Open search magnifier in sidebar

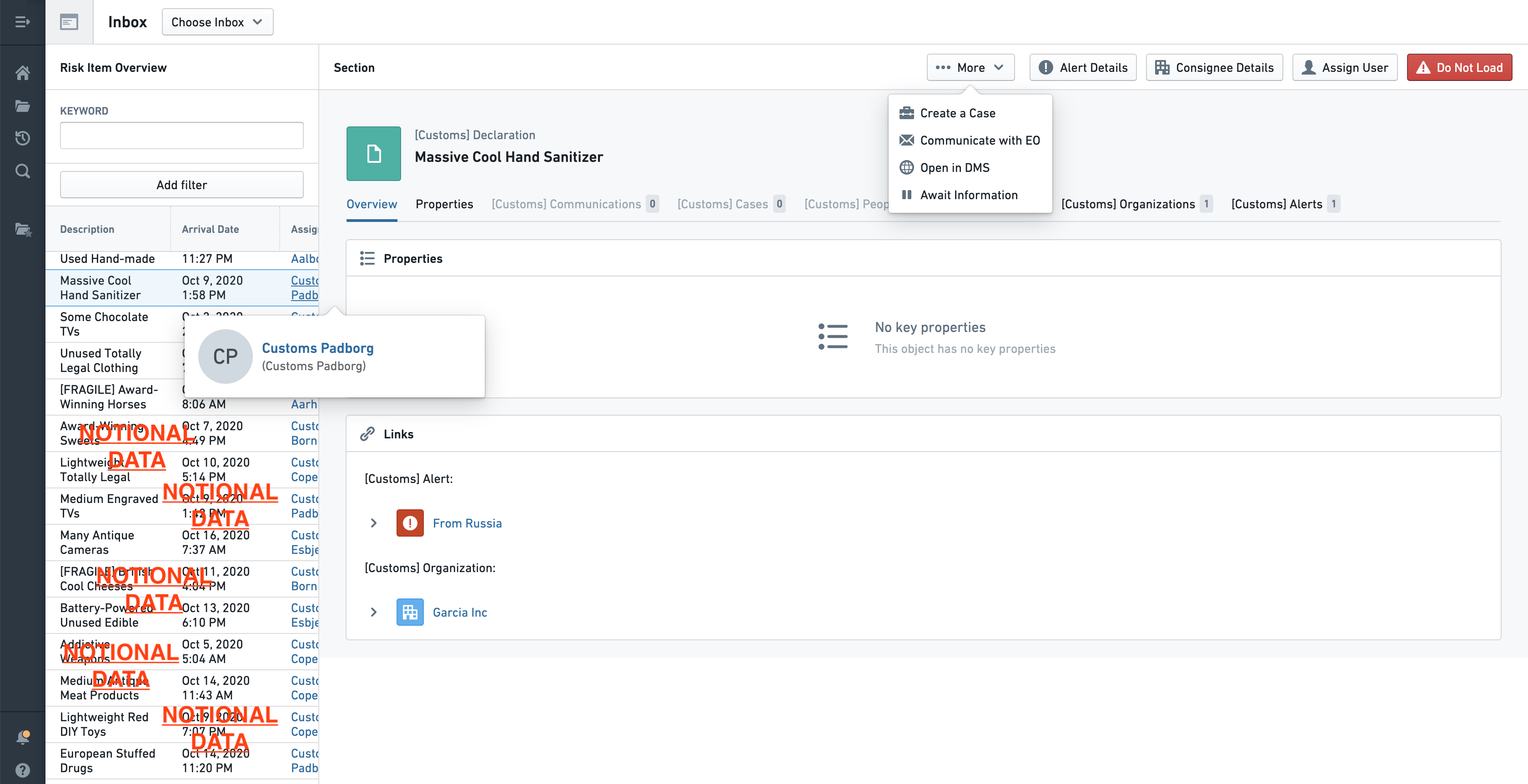click(23, 171)
